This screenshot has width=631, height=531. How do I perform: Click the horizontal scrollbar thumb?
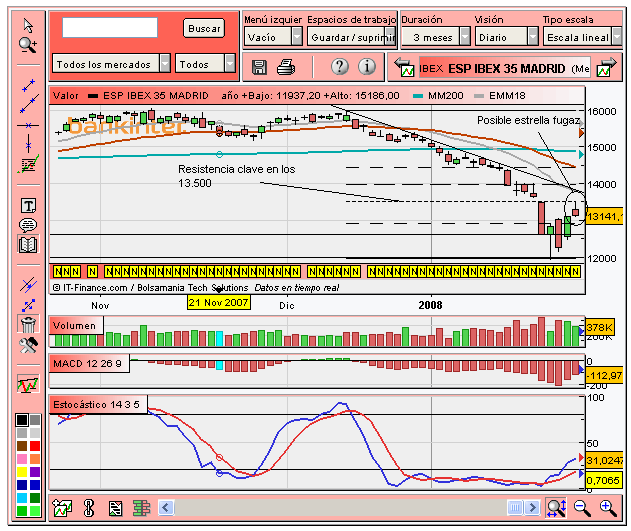[x=515, y=508]
